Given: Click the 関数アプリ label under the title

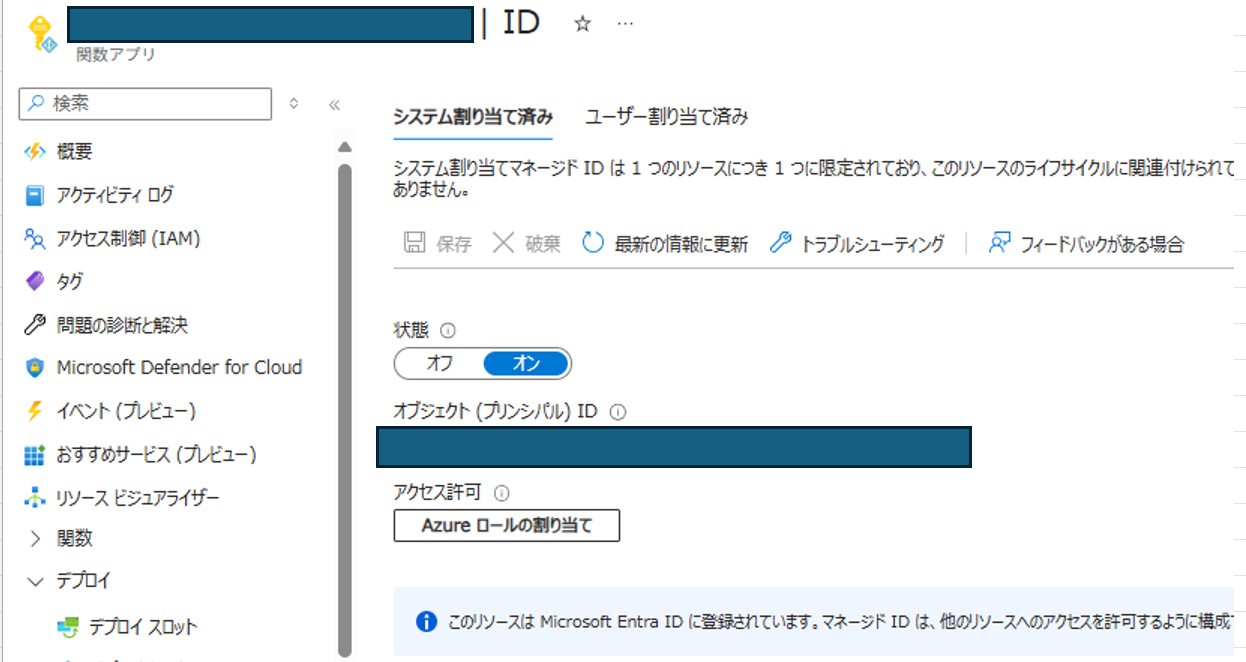Looking at the screenshot, I should coord(116,54).
